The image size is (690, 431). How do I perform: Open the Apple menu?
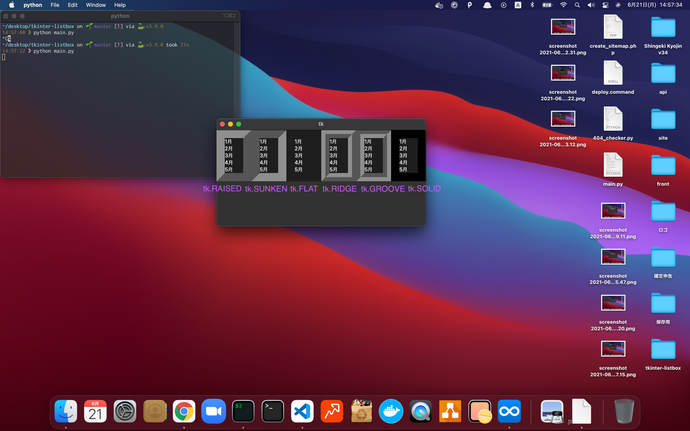click(11, 5)
